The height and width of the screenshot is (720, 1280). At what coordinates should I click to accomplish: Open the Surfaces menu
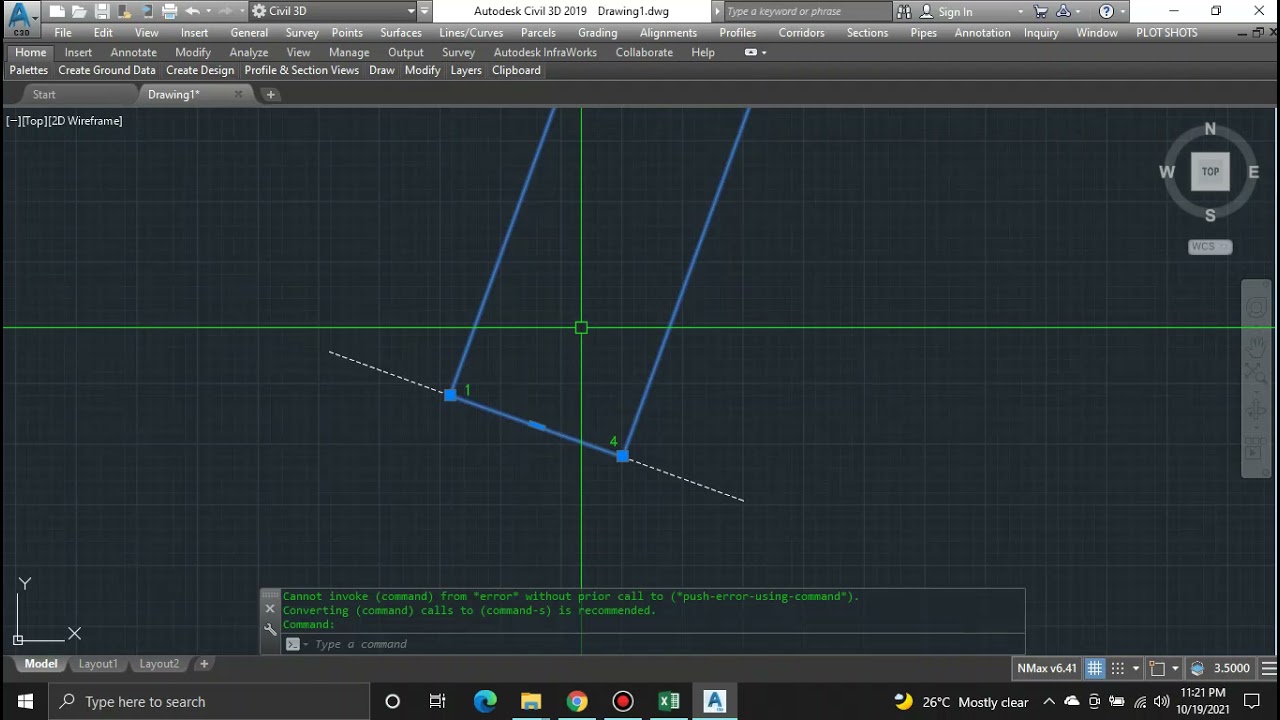401,32
